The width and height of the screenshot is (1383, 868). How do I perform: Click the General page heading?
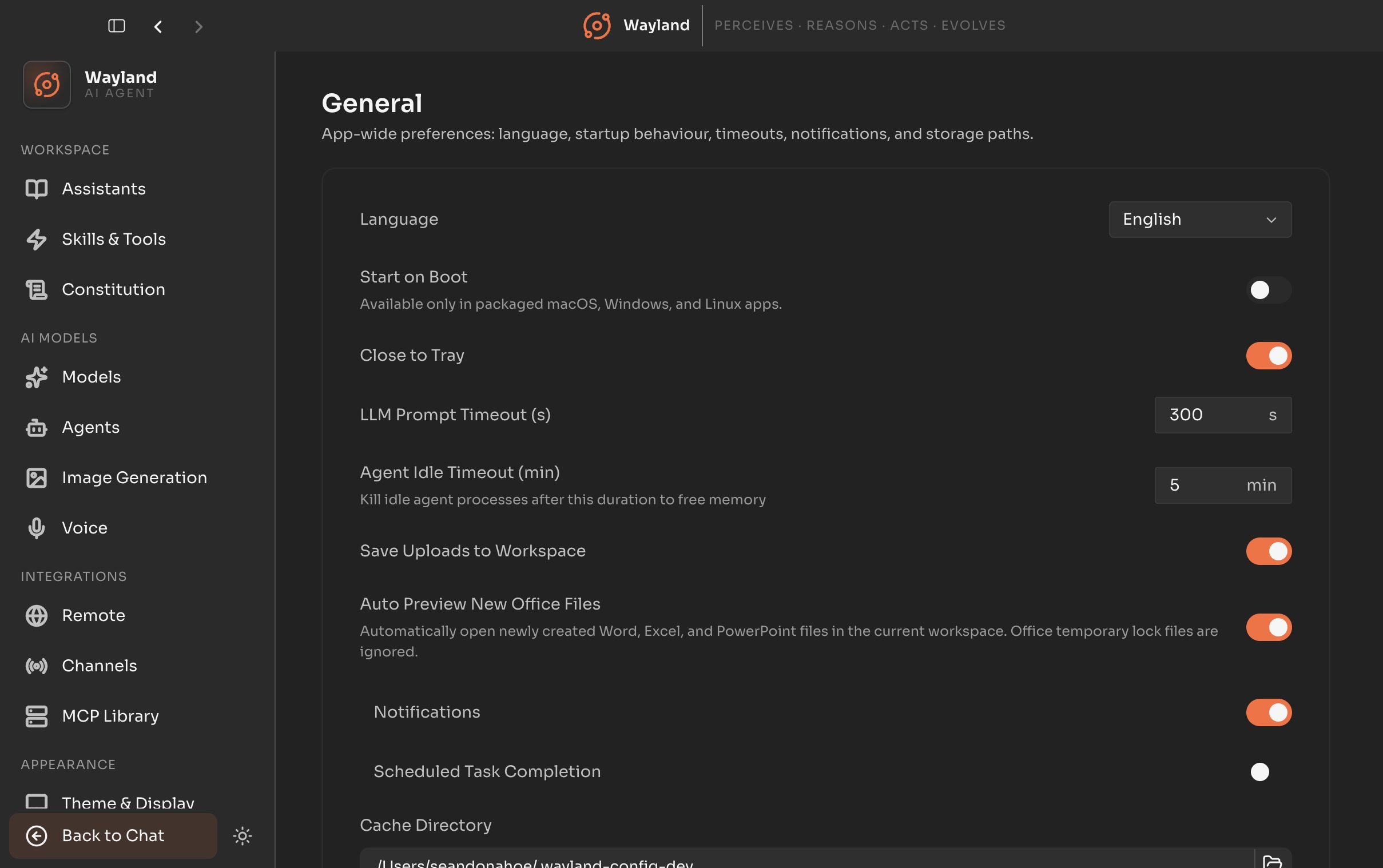click(372, 103)
